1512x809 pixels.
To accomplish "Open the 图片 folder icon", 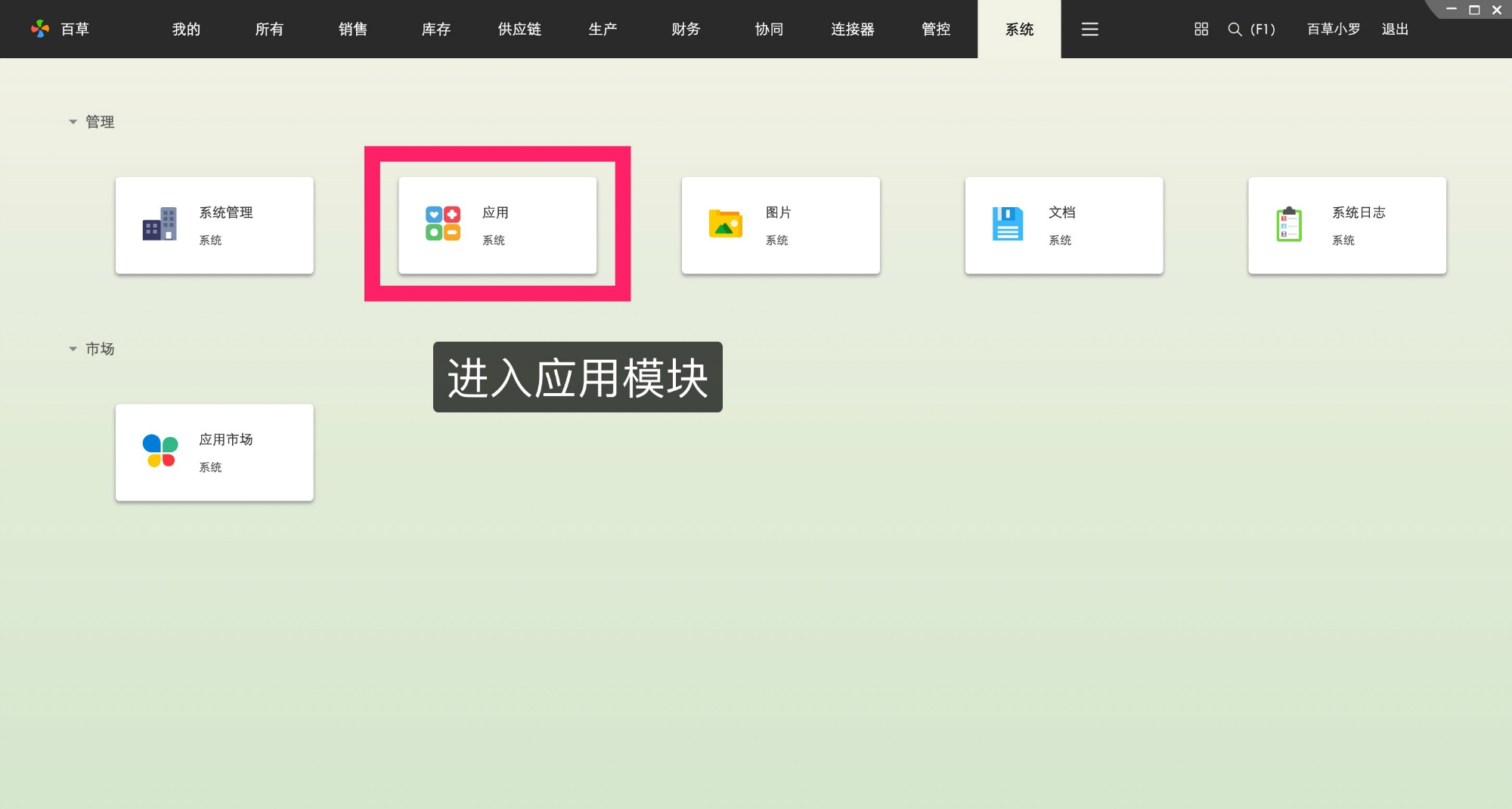I will (x=724, y=224).
